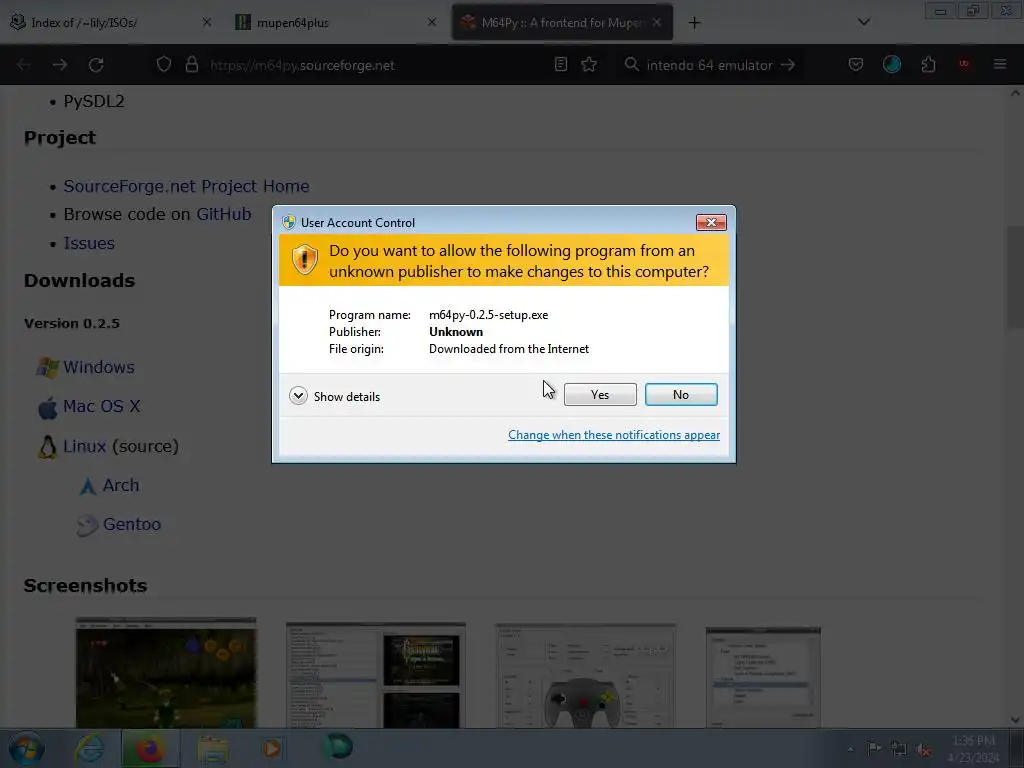Screen dimensions: 1024x768
Task: Open 'Change when these notifications appear' link
Action: coord(614,435)
